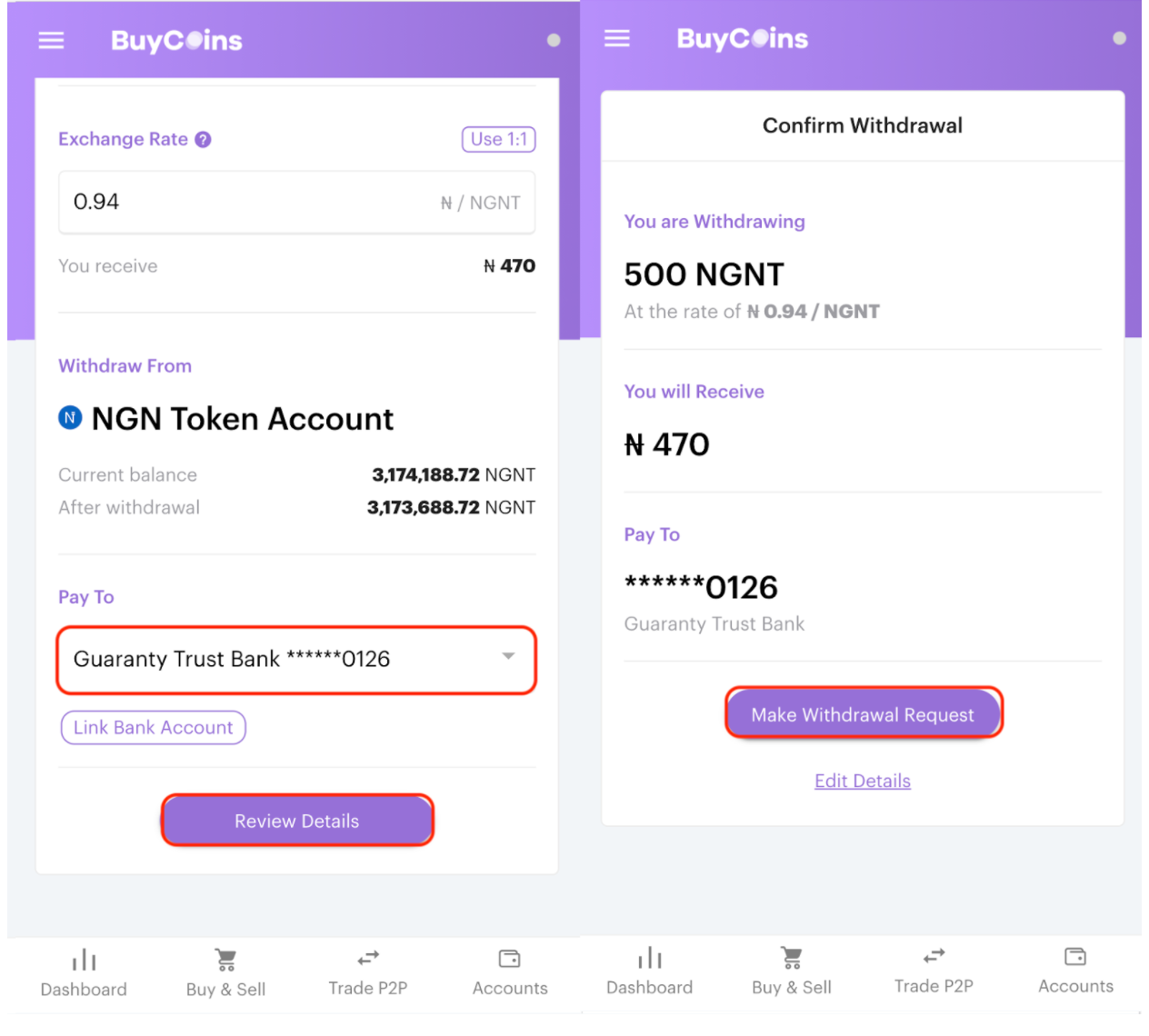Tap status dot in right header
Image resolution: width=1149 pixels, height=1036 pixels.
(1120, 38)
